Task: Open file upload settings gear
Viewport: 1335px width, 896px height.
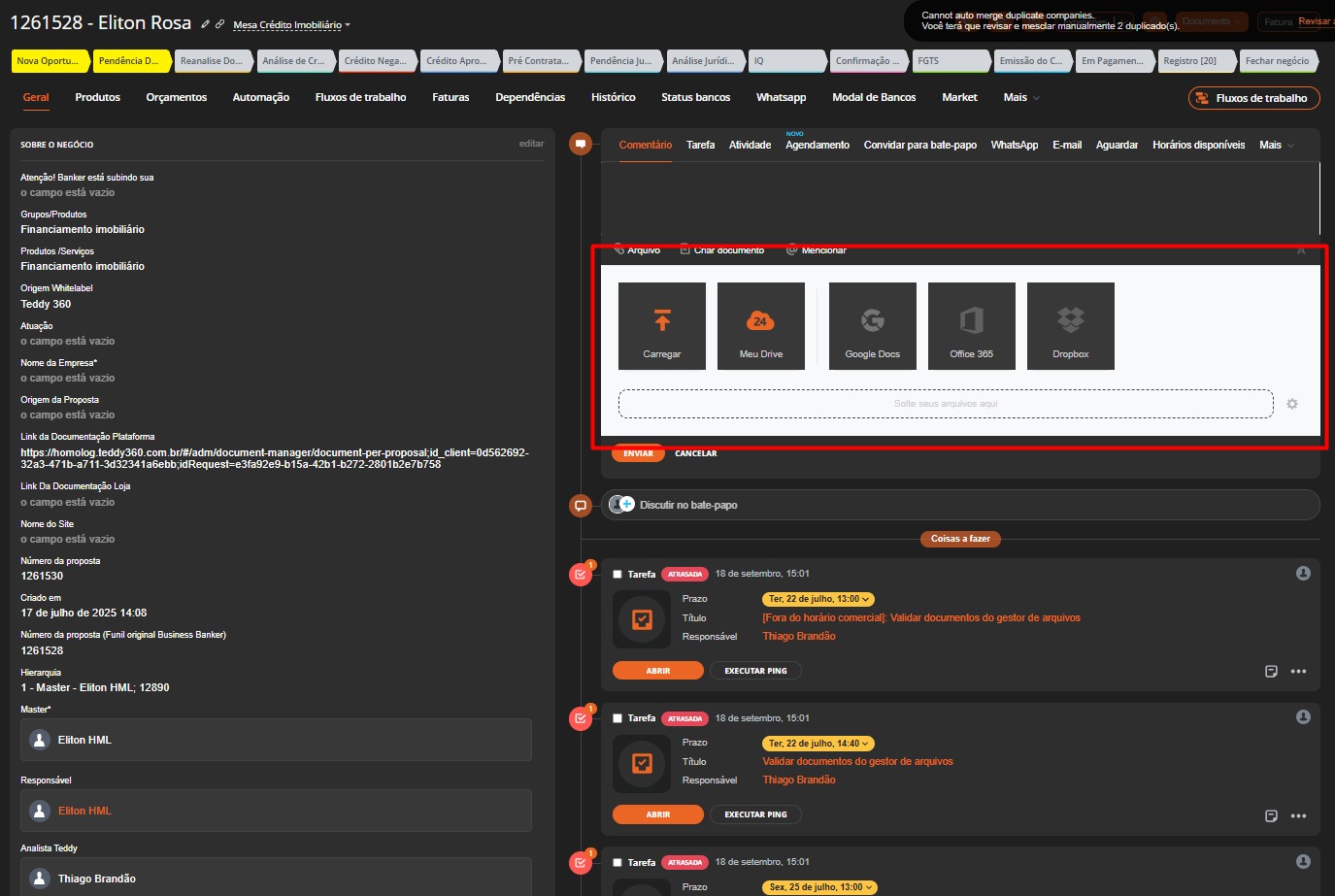Action: coord(1292,404)
